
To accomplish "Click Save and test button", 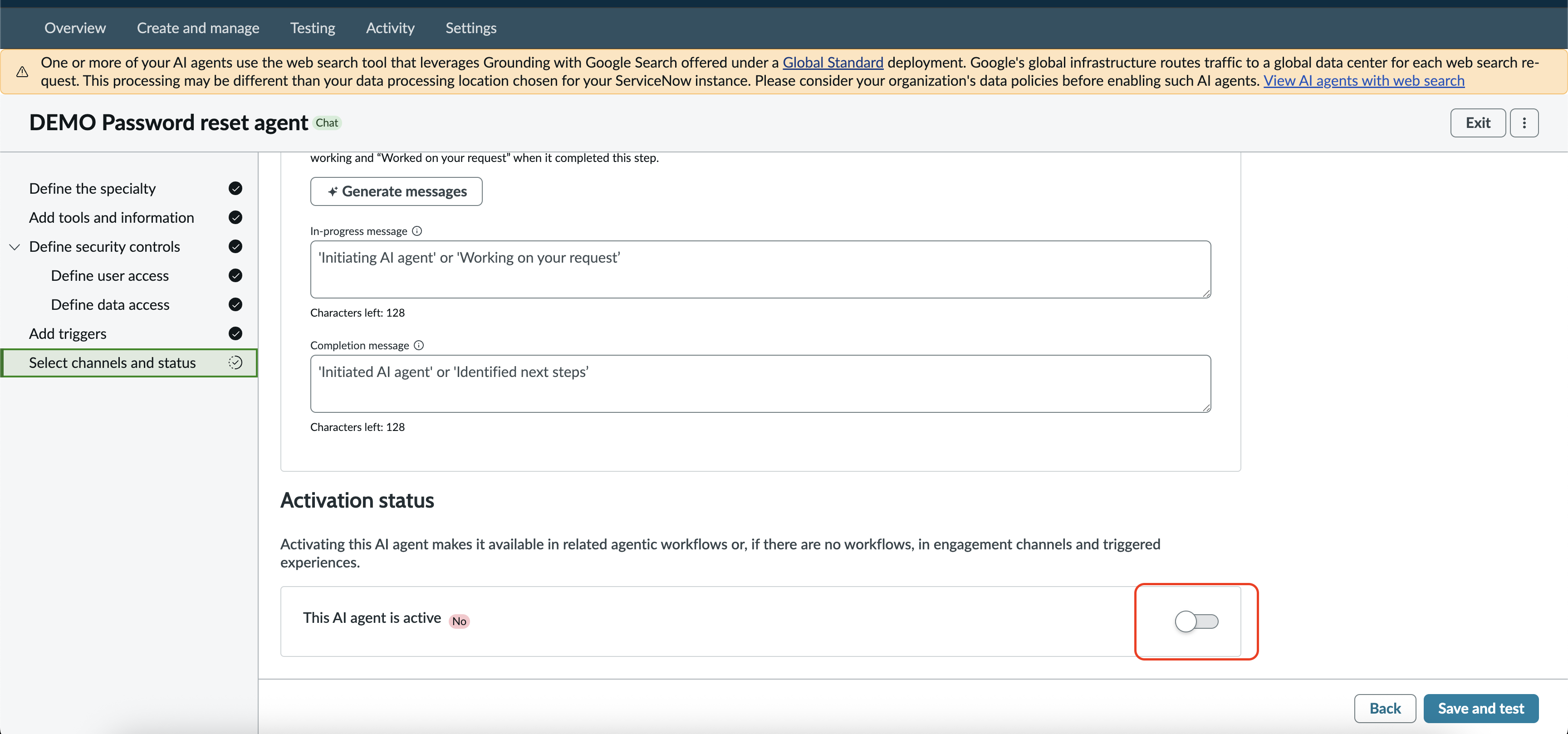I will (1480, 709).
